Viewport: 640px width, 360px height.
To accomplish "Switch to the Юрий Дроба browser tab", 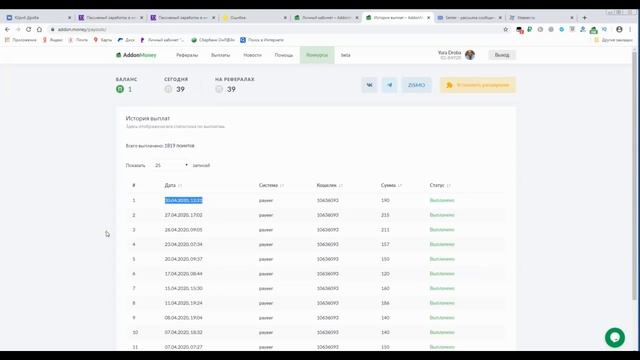I will (x=38, y=18).
